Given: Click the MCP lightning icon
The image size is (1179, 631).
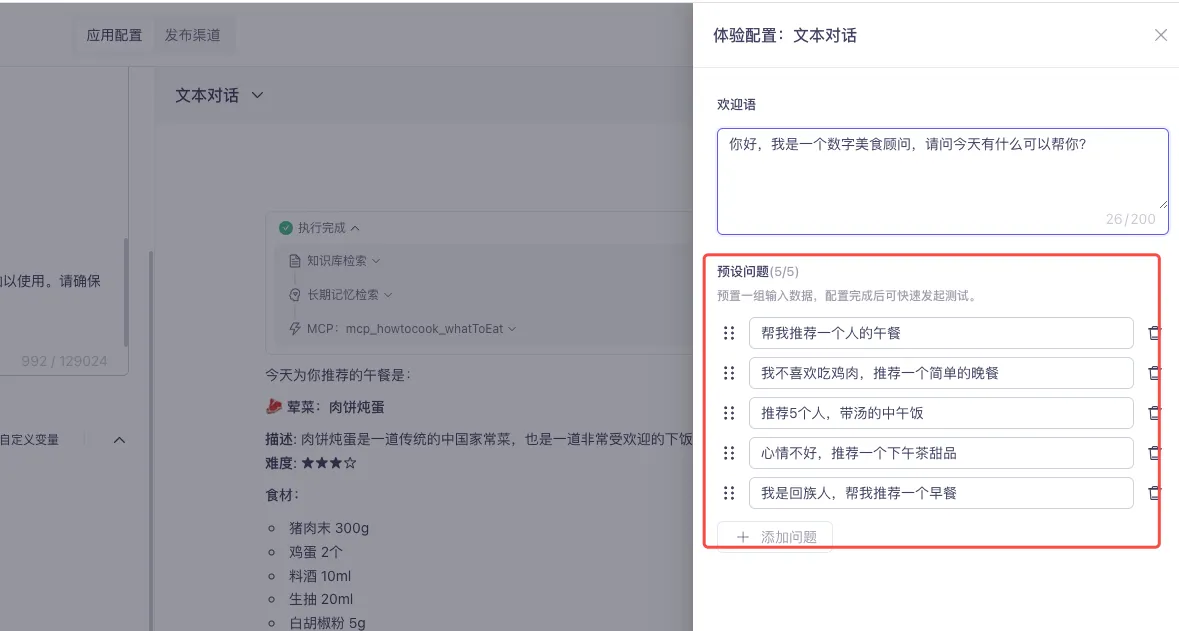Looking at the screenshot, I should 295,329.
